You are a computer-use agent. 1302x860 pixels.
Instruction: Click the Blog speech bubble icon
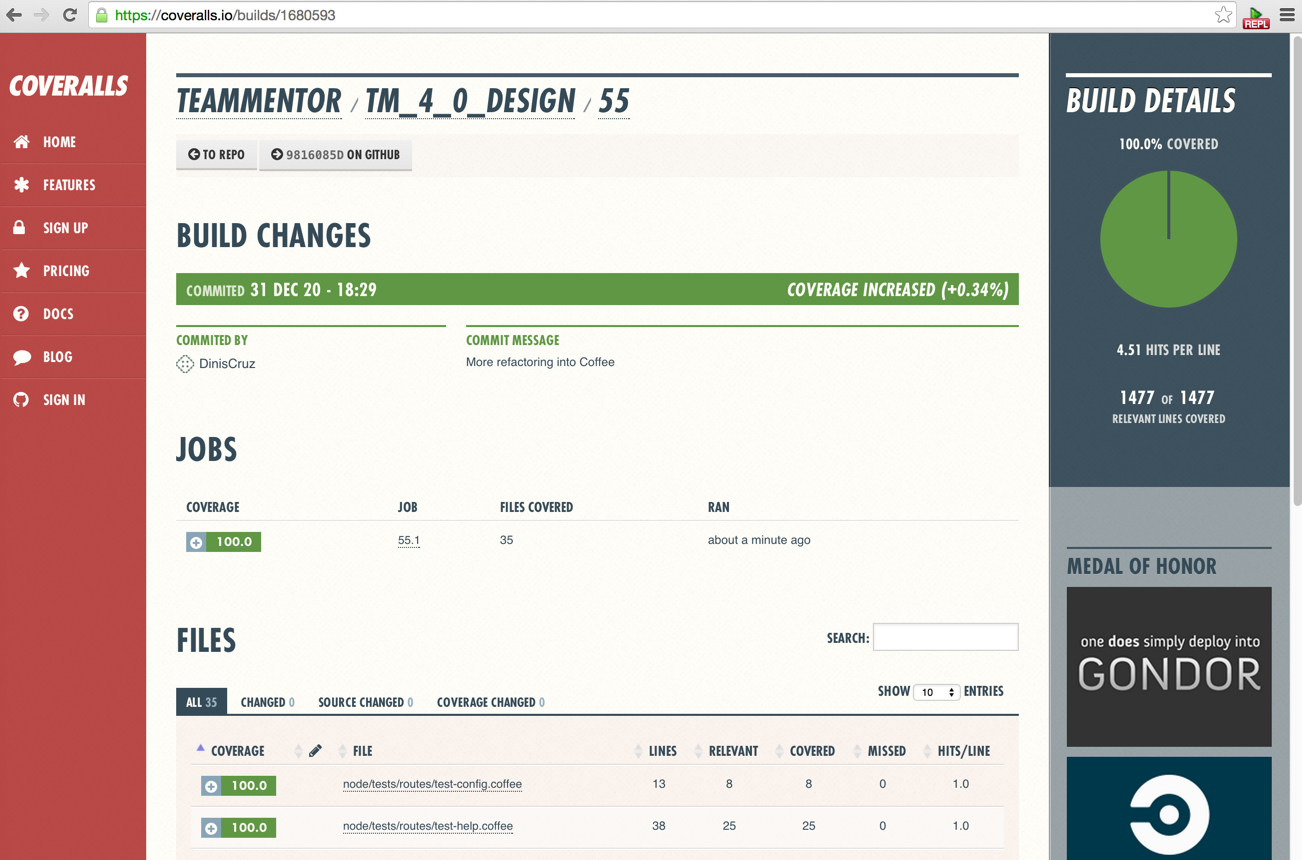coord(21,357)
